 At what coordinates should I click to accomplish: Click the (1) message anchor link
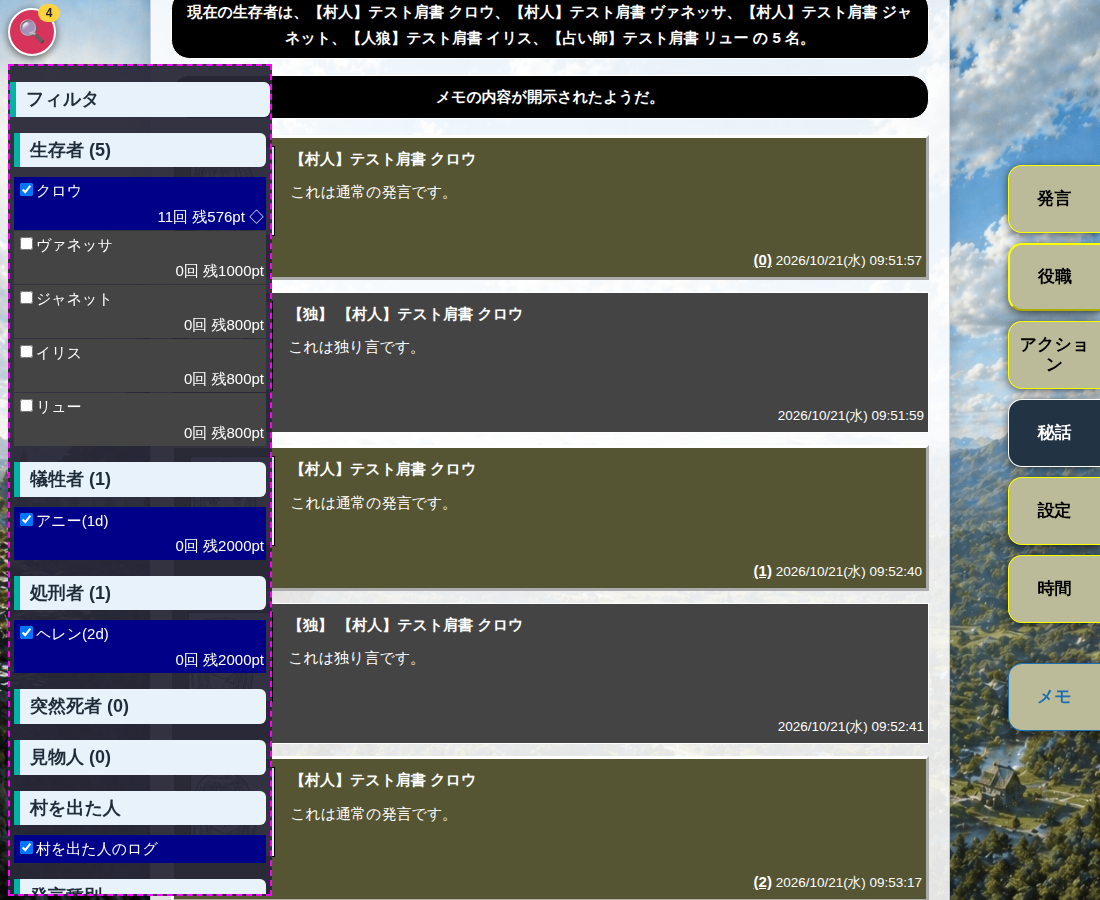tap(762, 572)
